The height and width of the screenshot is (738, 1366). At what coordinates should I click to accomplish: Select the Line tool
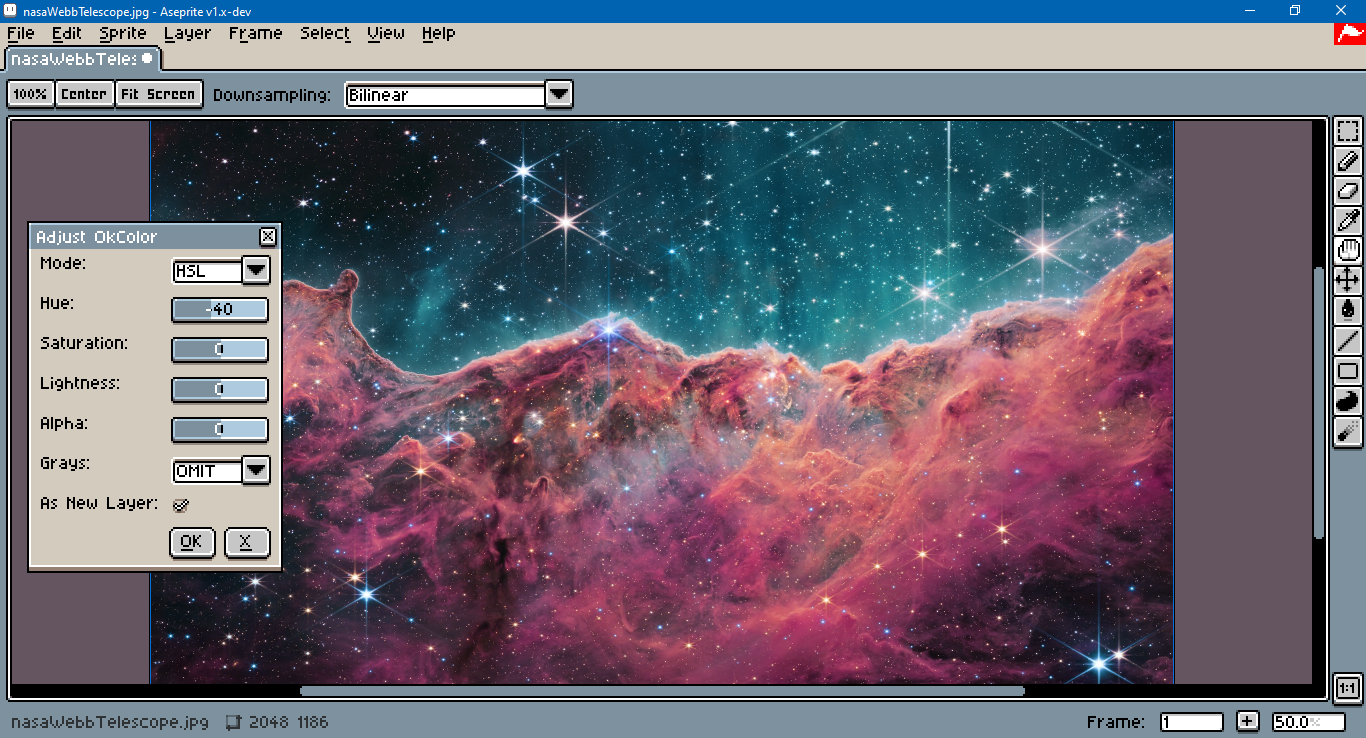[1348, 341]
